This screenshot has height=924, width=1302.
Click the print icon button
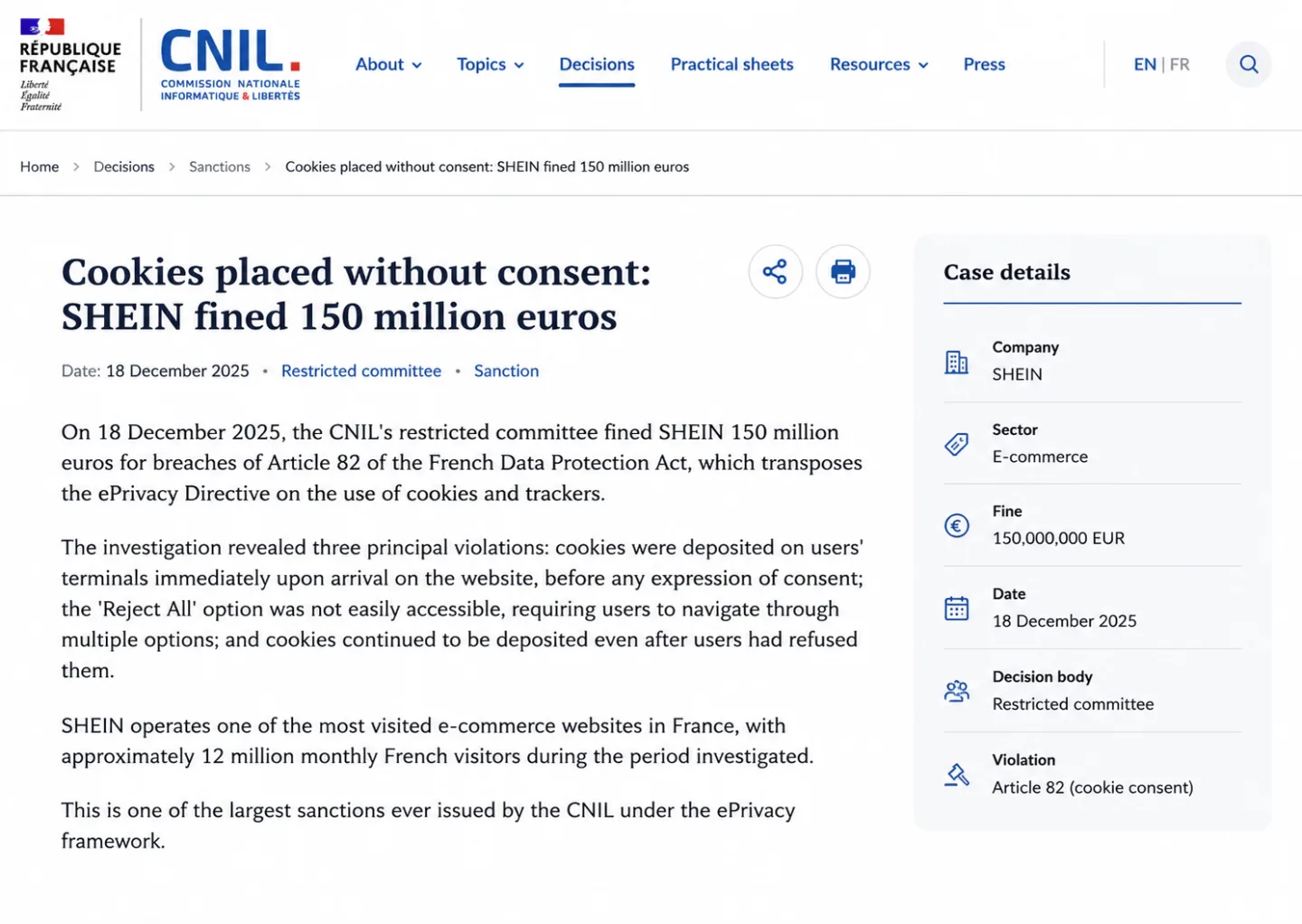(x=843, y=271)
